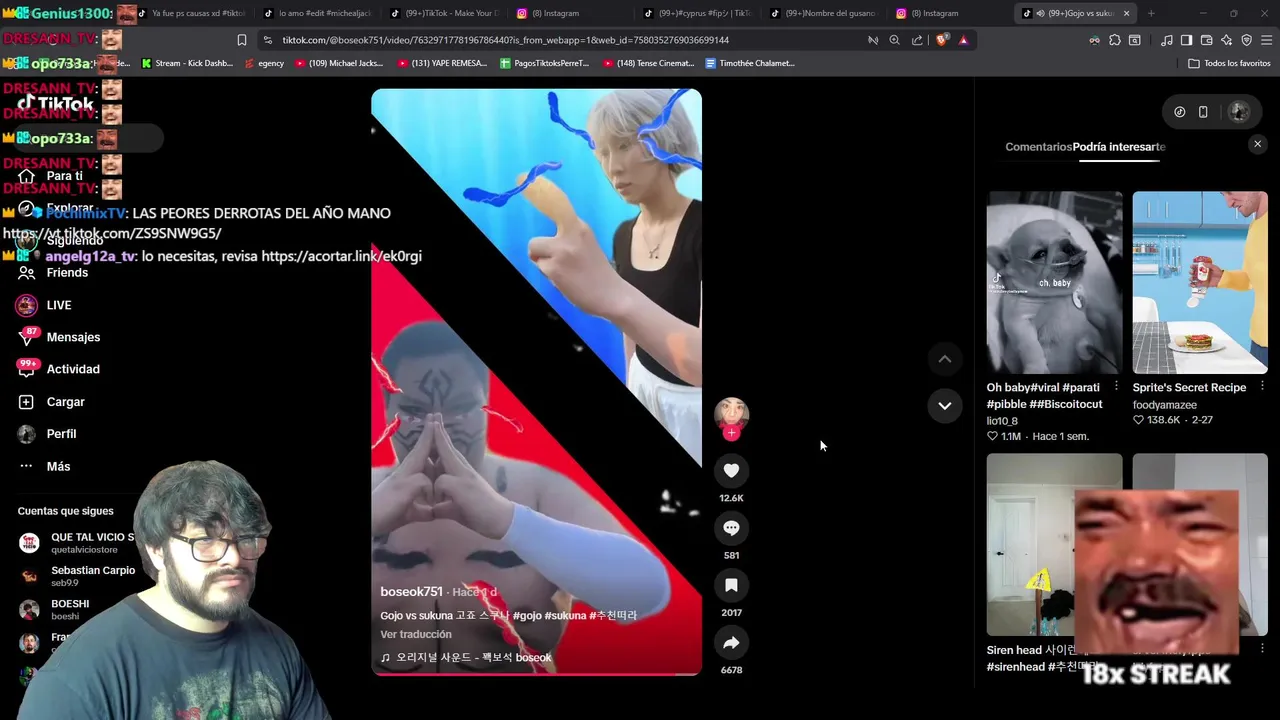This screenshot has height=720, width=1280.
Task: Switch to the Nombre del gusano tab
Action: click(824, 13)
